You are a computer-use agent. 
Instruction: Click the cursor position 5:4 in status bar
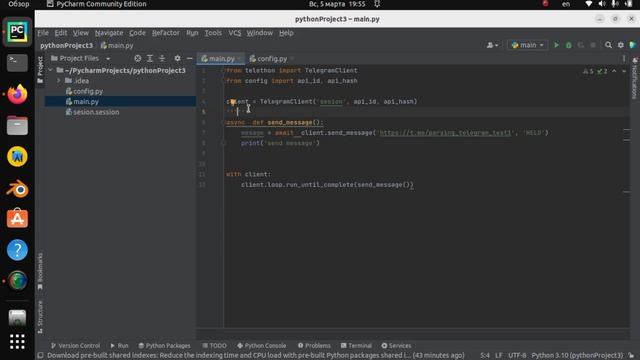click(x=484, y=356)
